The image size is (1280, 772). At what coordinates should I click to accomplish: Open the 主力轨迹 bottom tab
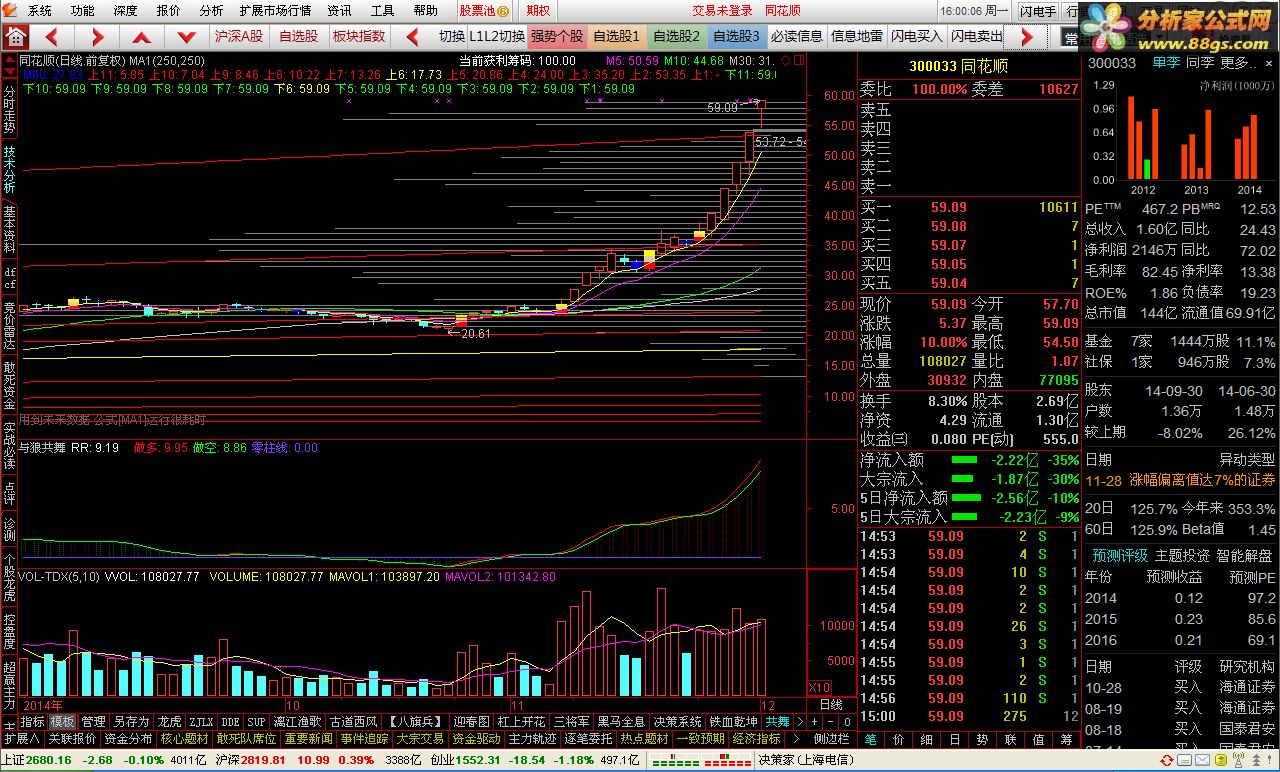pos(532,739)
